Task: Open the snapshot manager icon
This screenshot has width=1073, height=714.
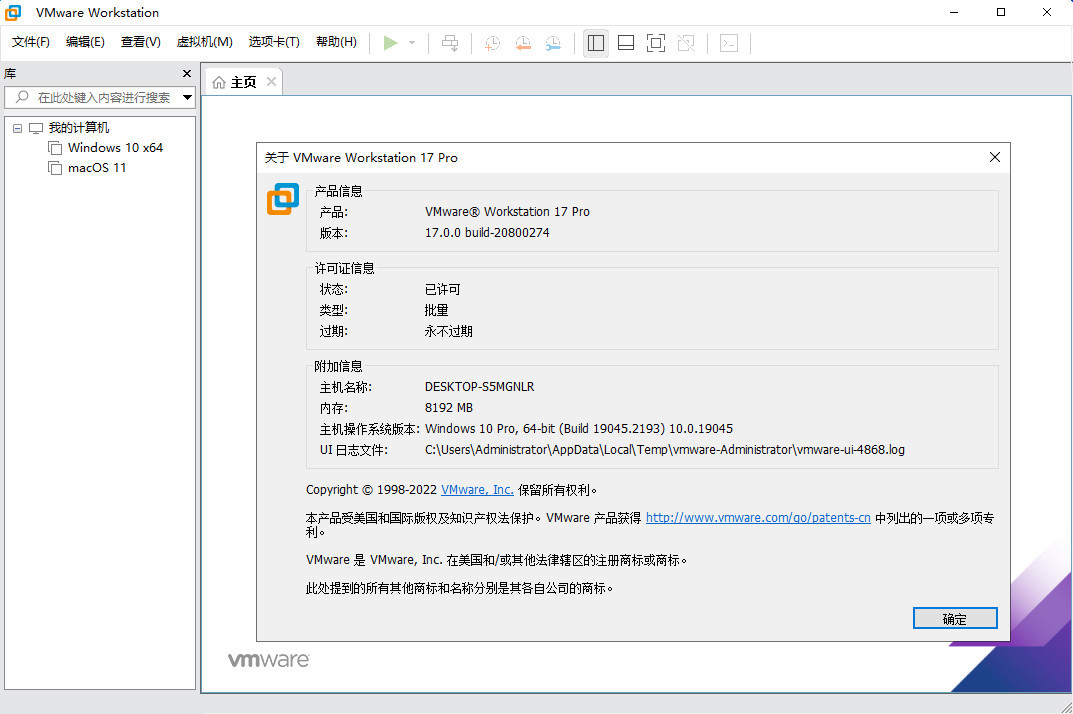Action: tap(553, 43)
